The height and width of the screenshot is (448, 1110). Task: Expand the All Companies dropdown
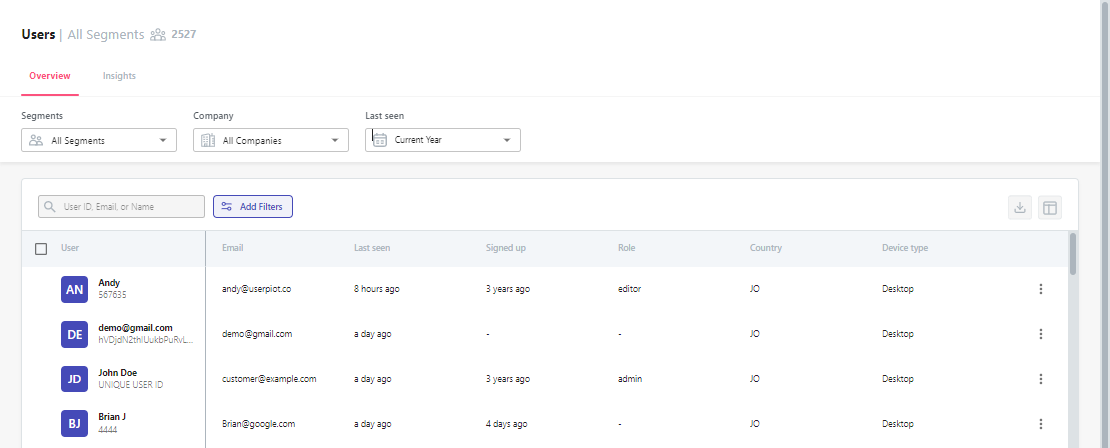coord(271,140)
